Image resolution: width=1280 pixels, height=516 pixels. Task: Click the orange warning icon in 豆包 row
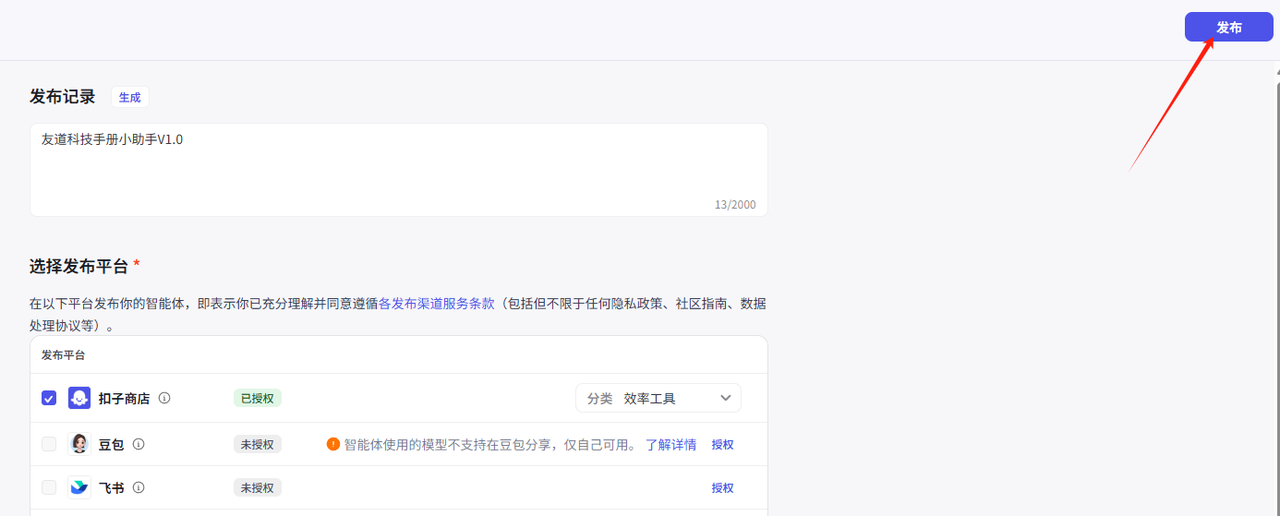pos(333,444)
